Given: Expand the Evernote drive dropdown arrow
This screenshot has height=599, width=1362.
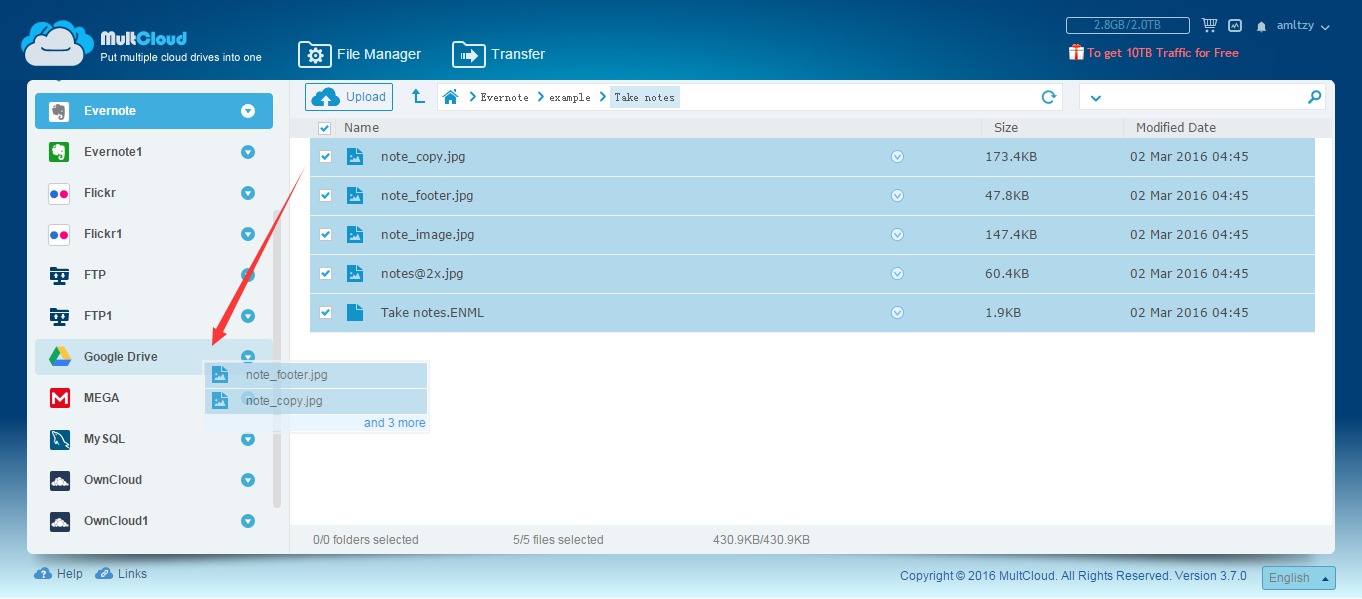Looking at the screenshot, I should [x=248, y=111].
